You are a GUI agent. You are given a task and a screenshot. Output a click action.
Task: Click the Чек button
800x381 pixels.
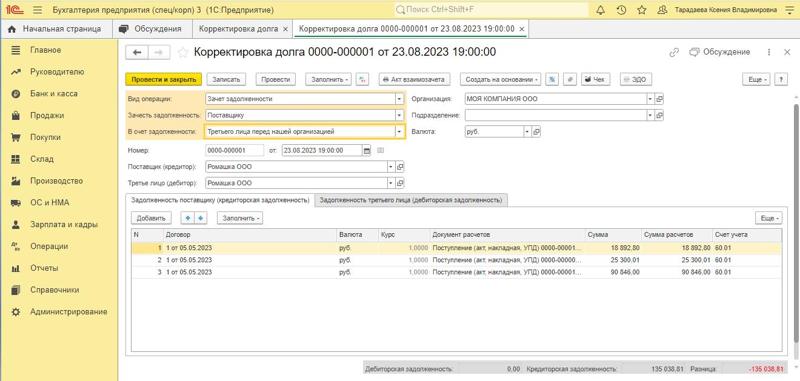coord(595,80)
